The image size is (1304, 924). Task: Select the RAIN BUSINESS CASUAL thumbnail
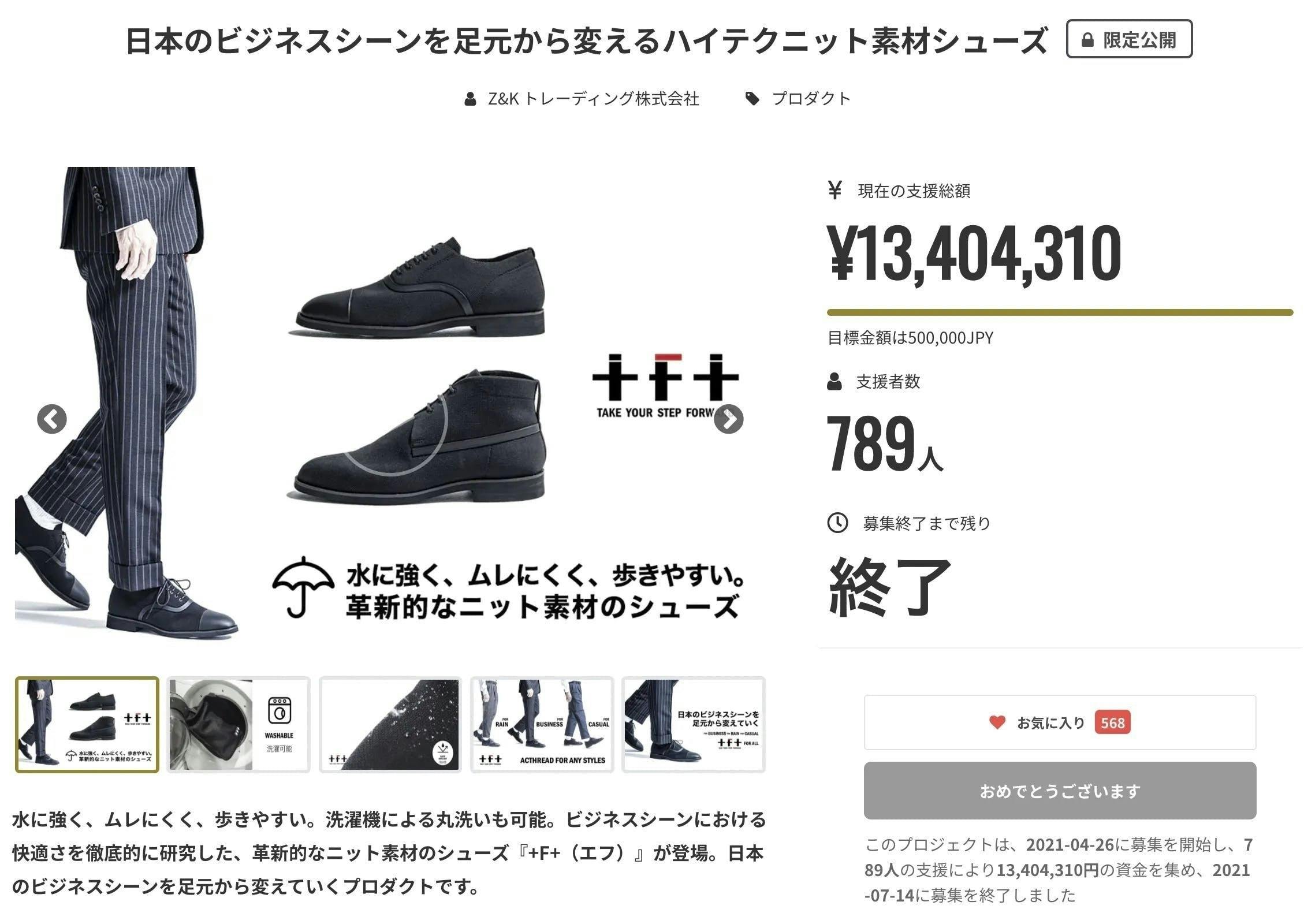click(x=542, y=724)
